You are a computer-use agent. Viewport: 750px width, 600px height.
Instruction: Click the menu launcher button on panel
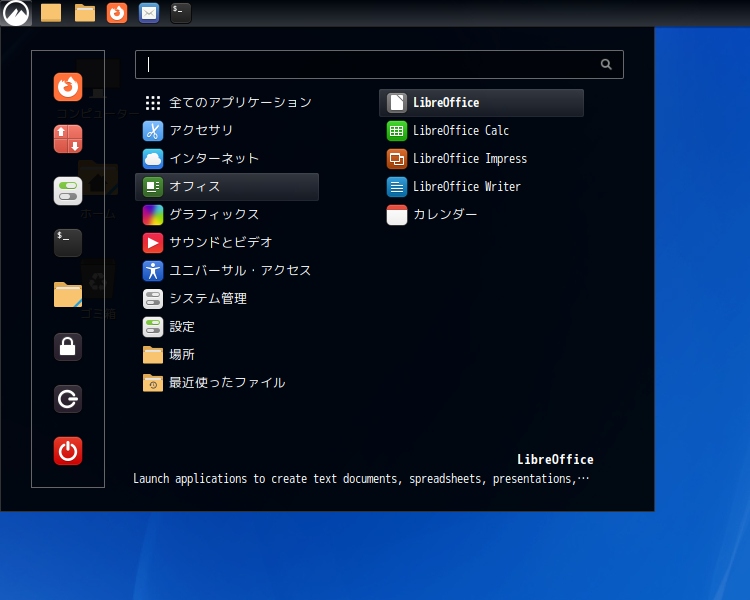pos(16,13)
